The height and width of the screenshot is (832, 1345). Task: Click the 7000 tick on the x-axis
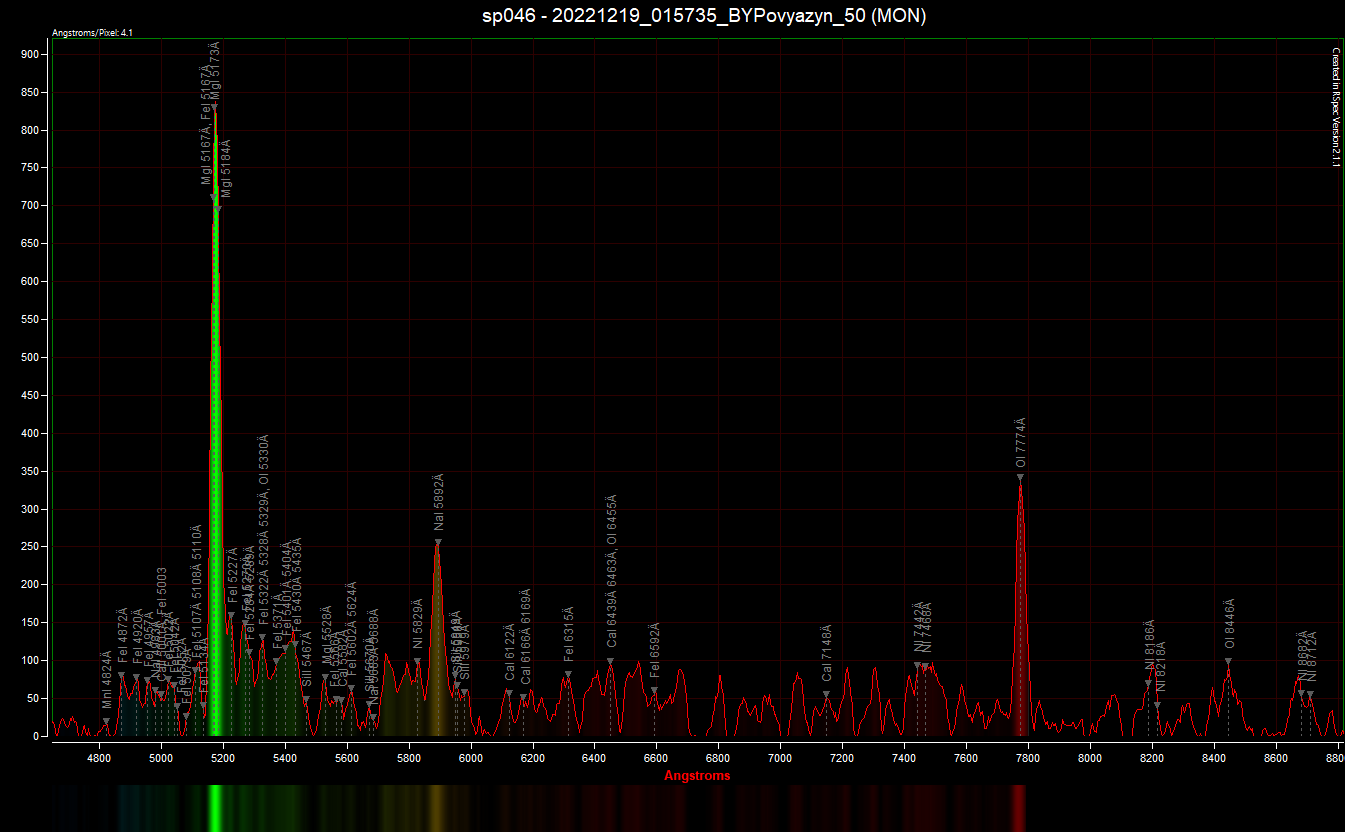780,758
